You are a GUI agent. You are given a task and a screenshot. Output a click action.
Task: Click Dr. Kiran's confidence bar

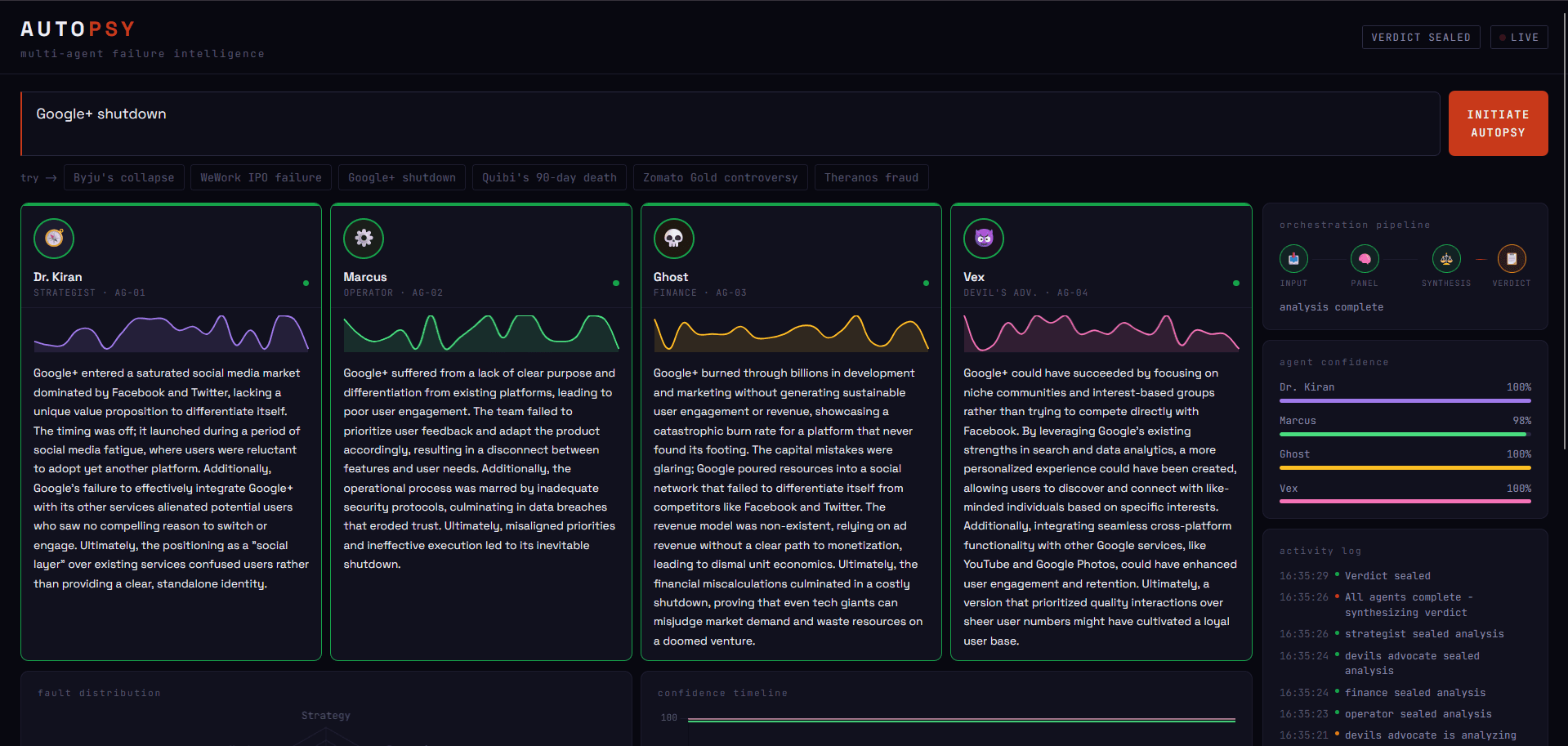(1405, 401)
